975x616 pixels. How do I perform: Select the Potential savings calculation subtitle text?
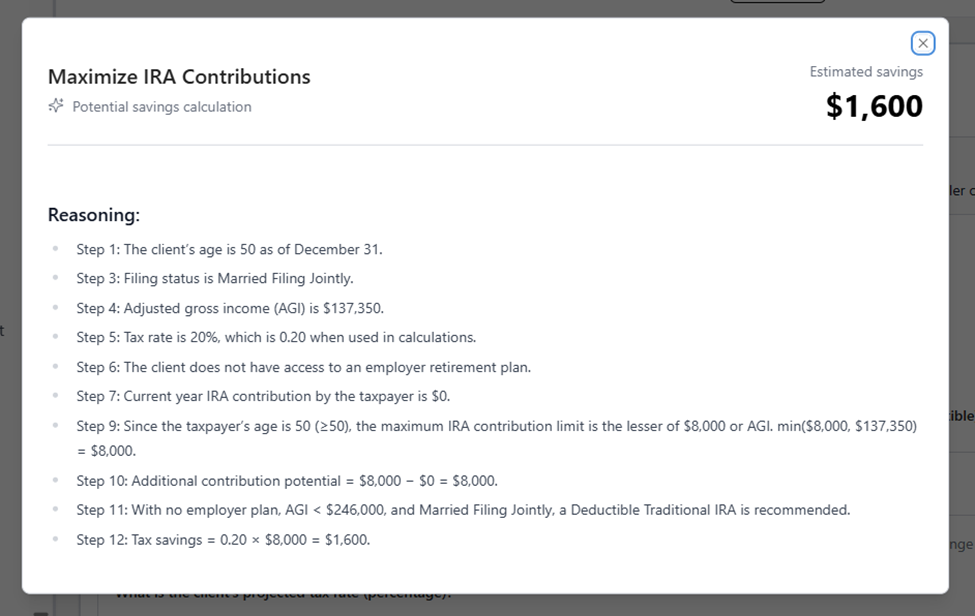162,107
